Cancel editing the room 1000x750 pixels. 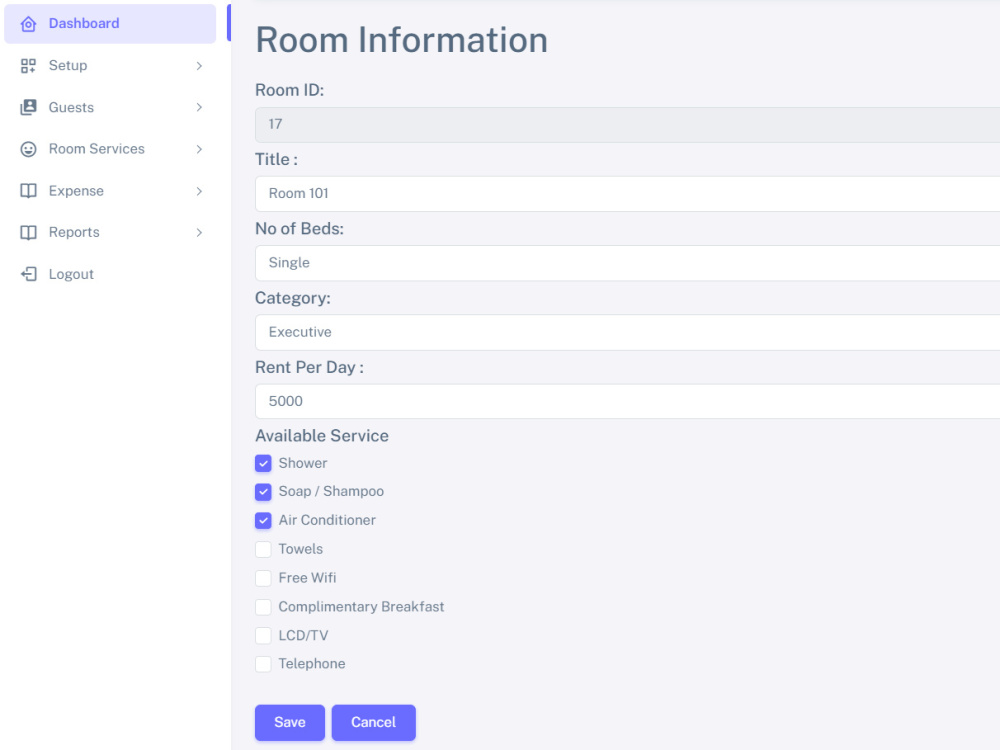[x=374, y=723]
